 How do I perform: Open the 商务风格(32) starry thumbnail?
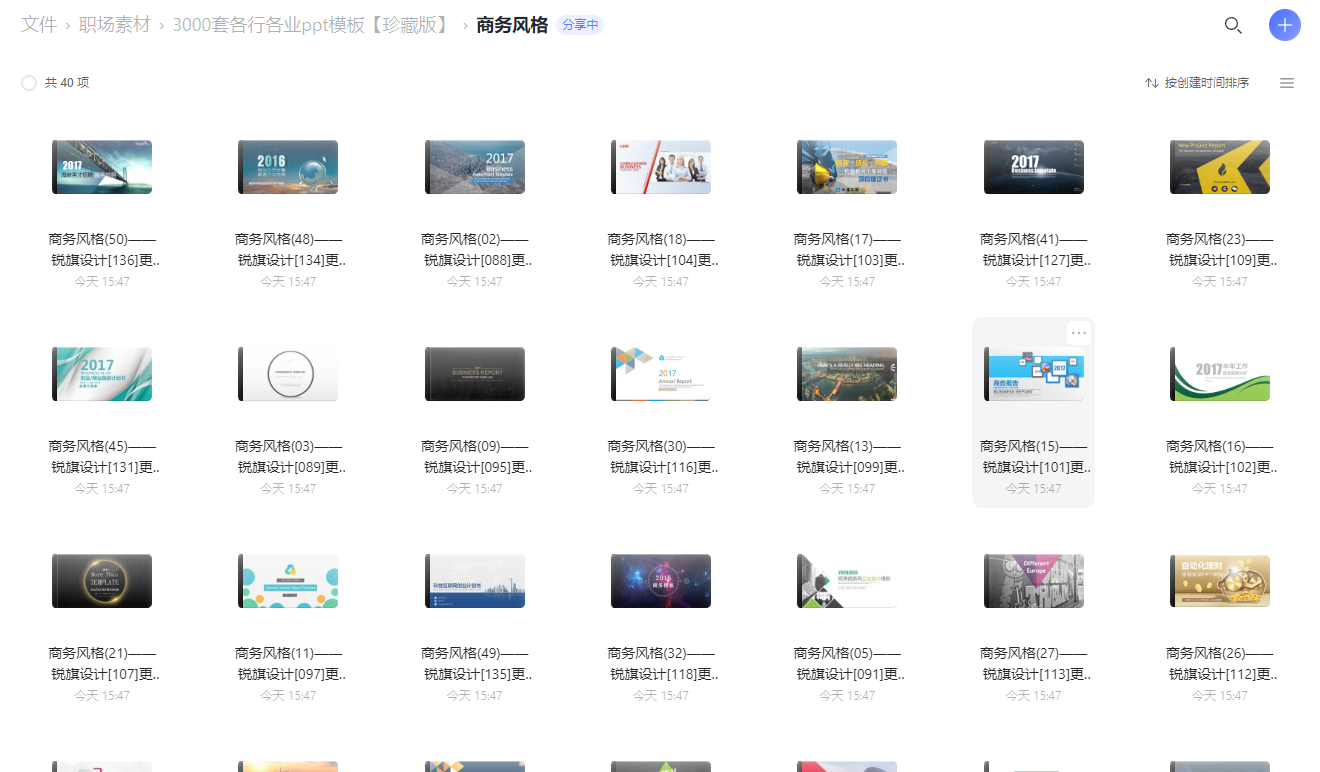[x=661, y=581]
